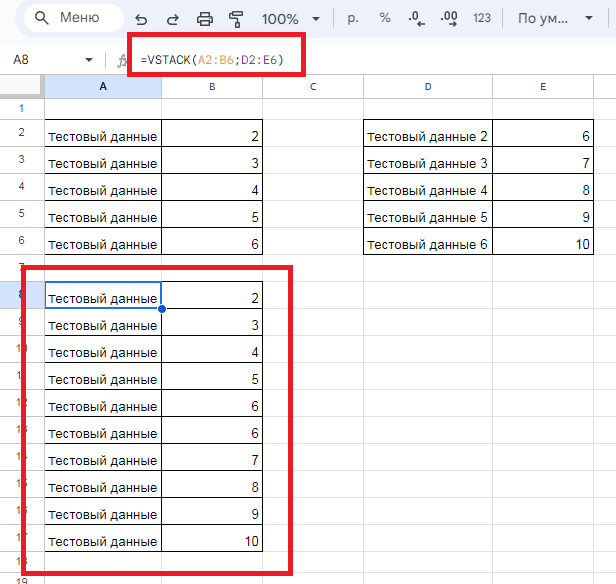Screen dimensions: 616x584
Task: Click cell B6 with value 6
Action: pos(212,241)
